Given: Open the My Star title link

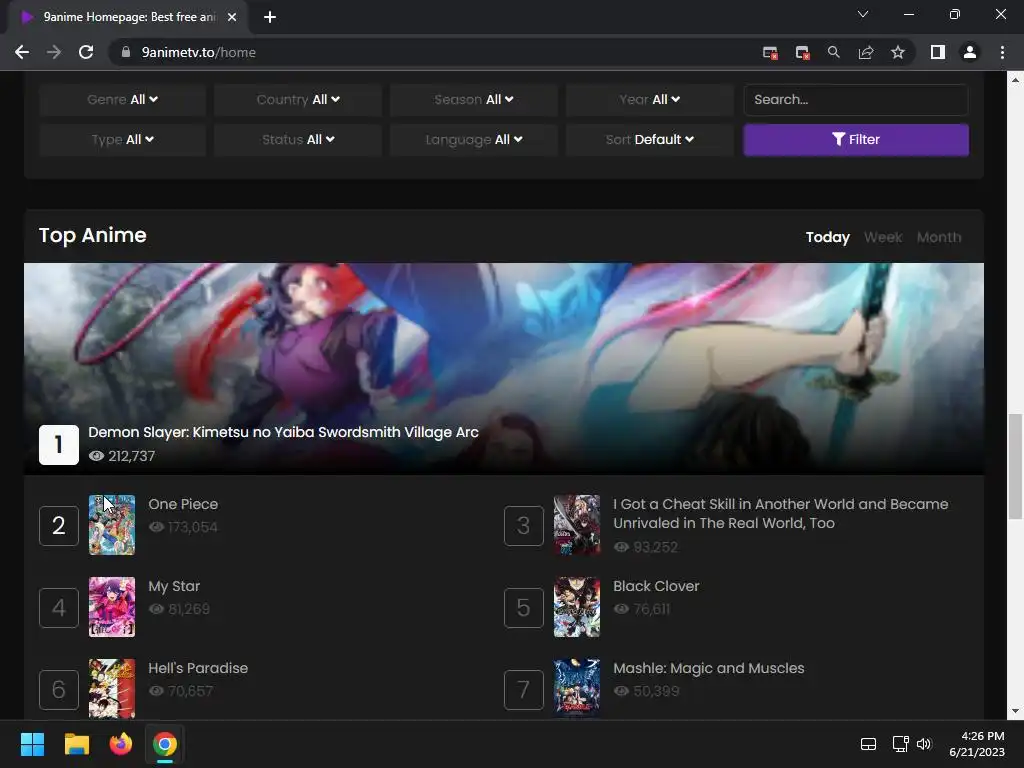Looking at the screenshot, I should pos(174,586).
